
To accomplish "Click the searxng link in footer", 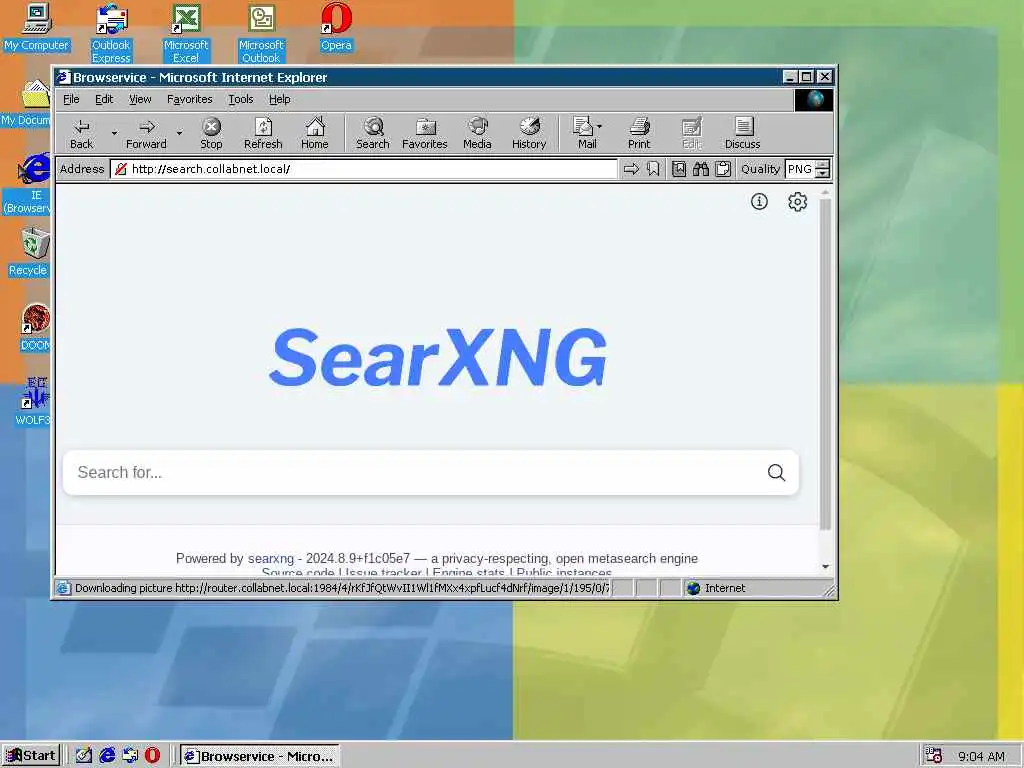I will pyautogui.click(x=270, y=558).
